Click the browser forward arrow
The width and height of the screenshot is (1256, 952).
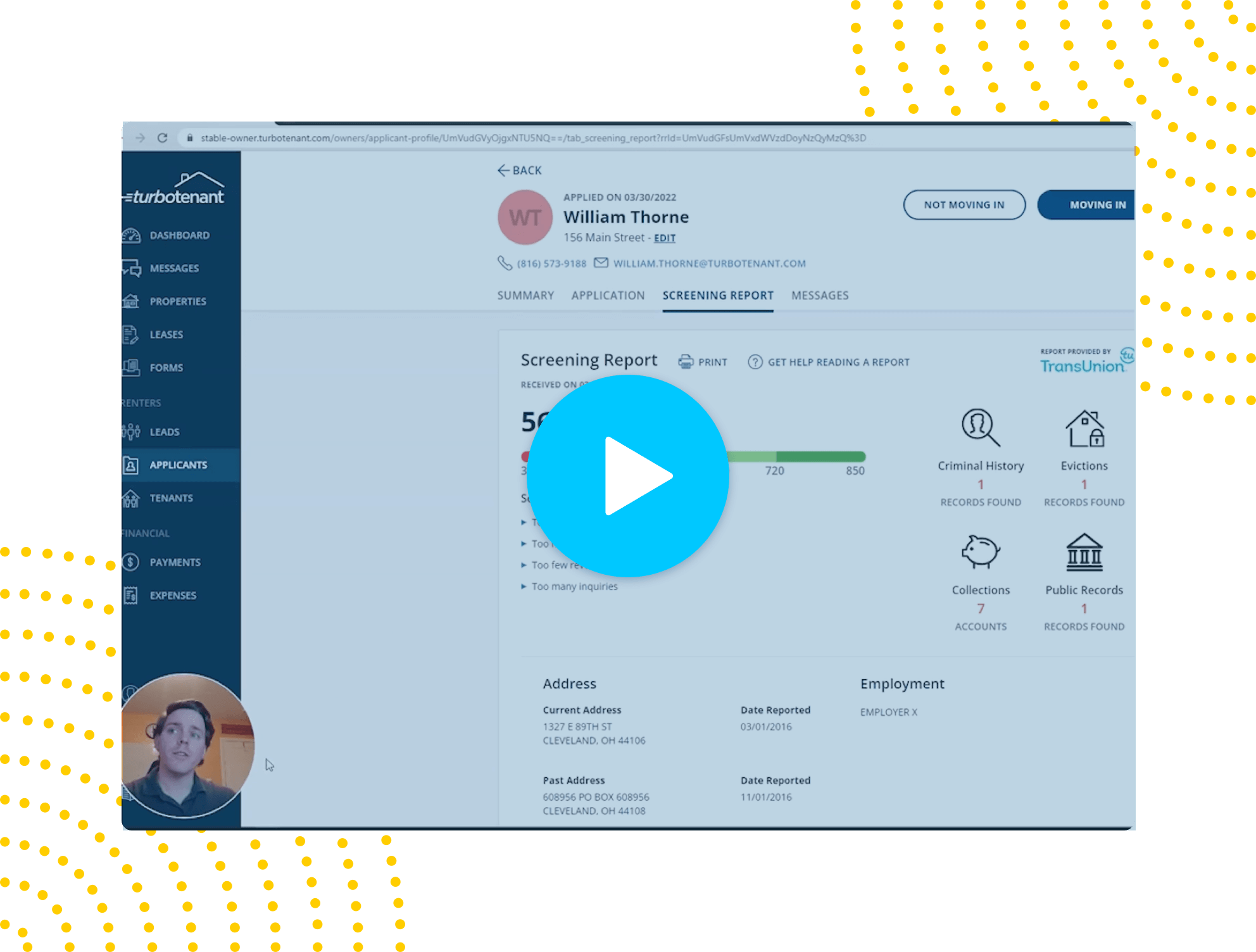pos(141,138)
